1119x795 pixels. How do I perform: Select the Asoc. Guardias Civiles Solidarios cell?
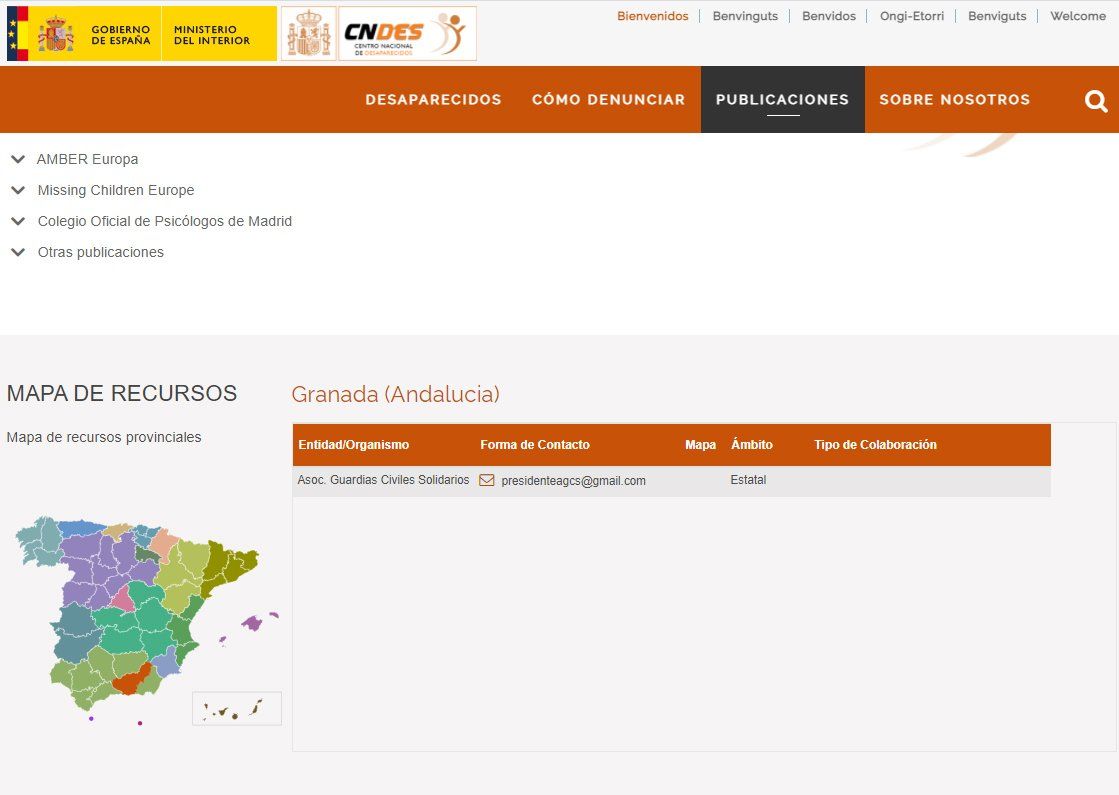(383, 480)
